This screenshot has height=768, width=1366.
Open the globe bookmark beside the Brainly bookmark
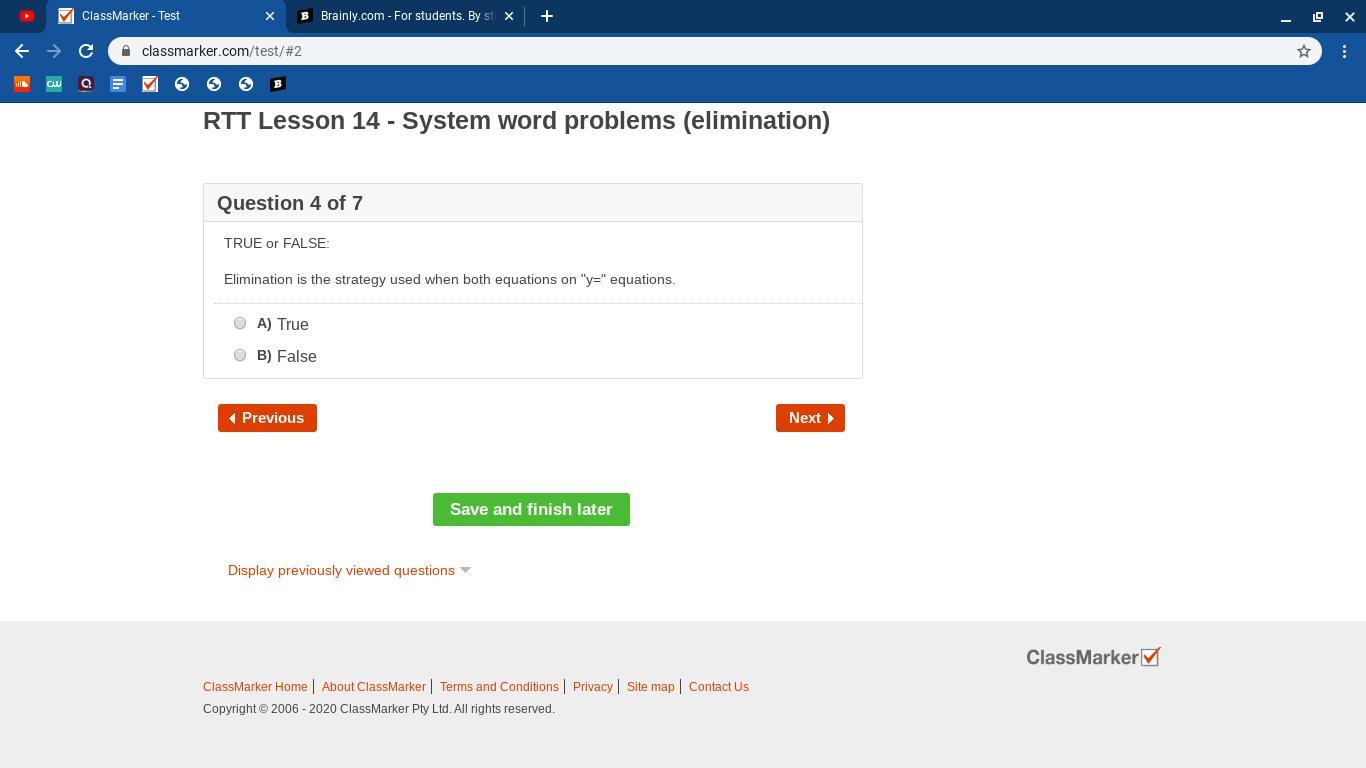pos(246,84)
